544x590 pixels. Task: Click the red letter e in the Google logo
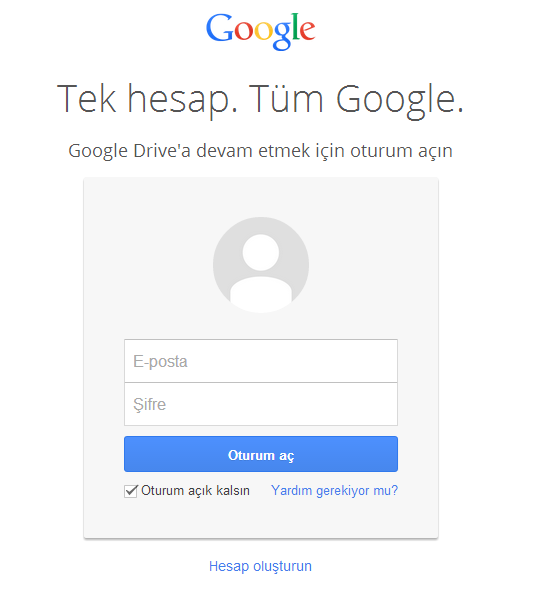pyautogui.click(x=308, y=30)
